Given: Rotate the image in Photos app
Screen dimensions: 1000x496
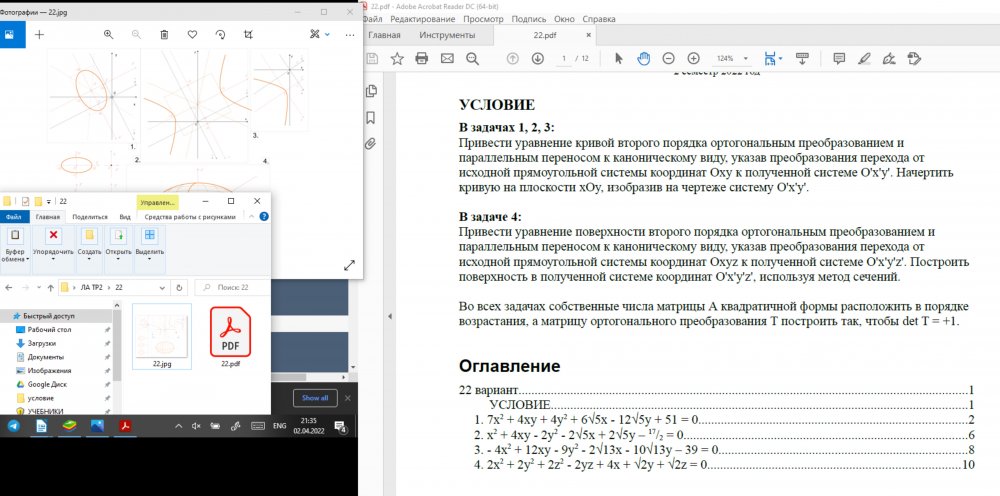Looking at the screenshot, I should 220,34.
